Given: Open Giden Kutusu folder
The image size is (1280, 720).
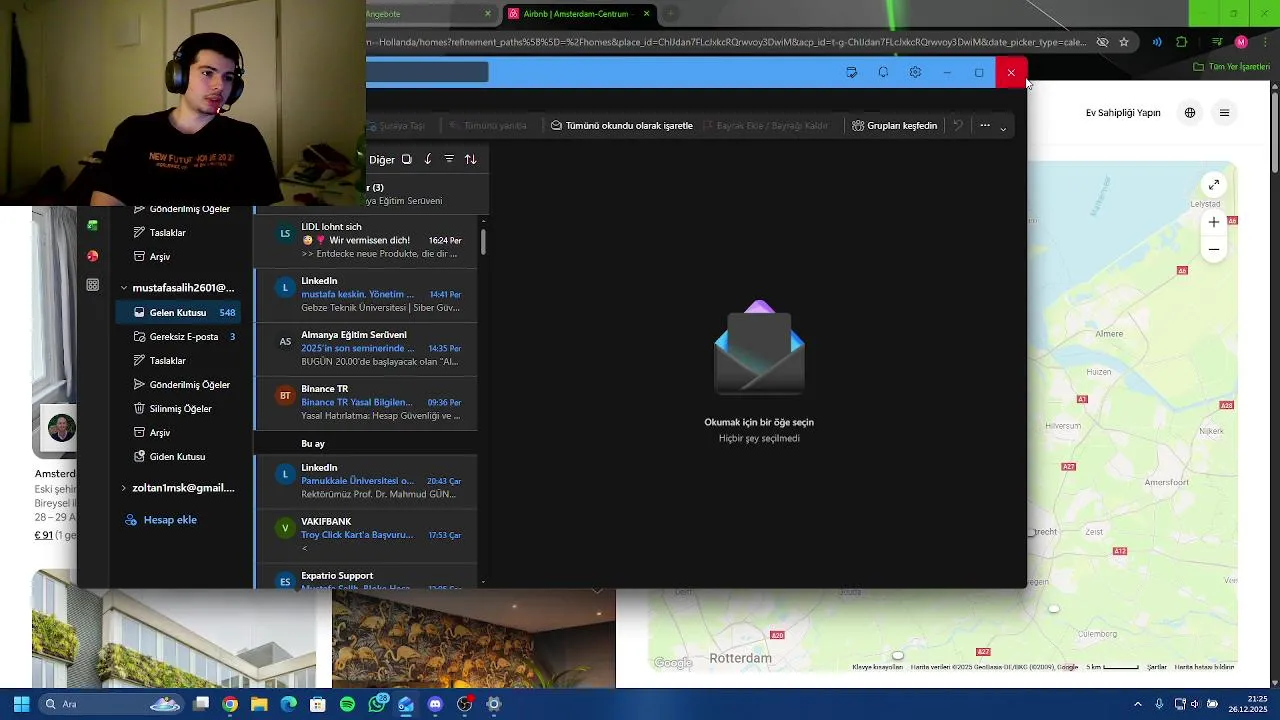Looking at the screenshot, I should [x=178, y=456].
